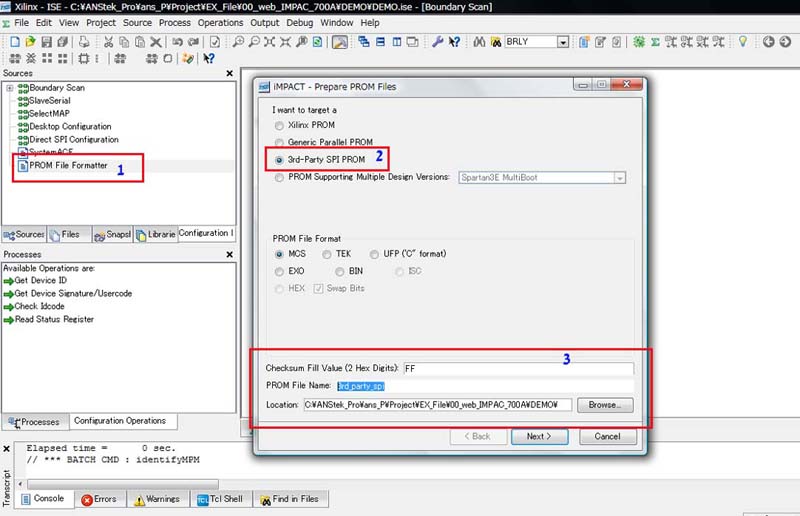The image size is (800, 516).
Task: Click the refresh page icon after zoom icons
Action: point(317,42)
